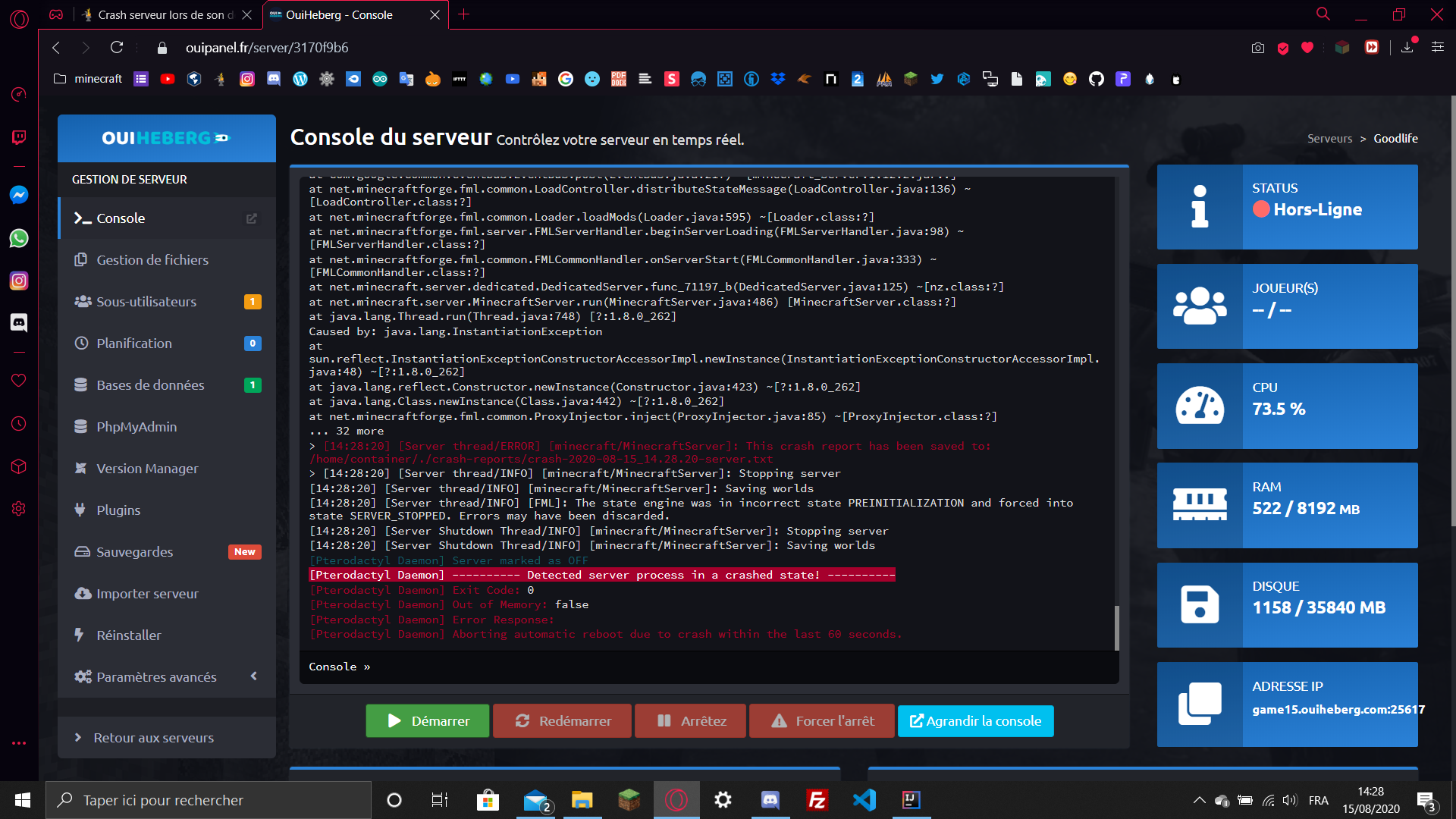1456x819 pixels.
Task: Open console pop-out icon in sidebar
Action: click(x=251, y=218)
